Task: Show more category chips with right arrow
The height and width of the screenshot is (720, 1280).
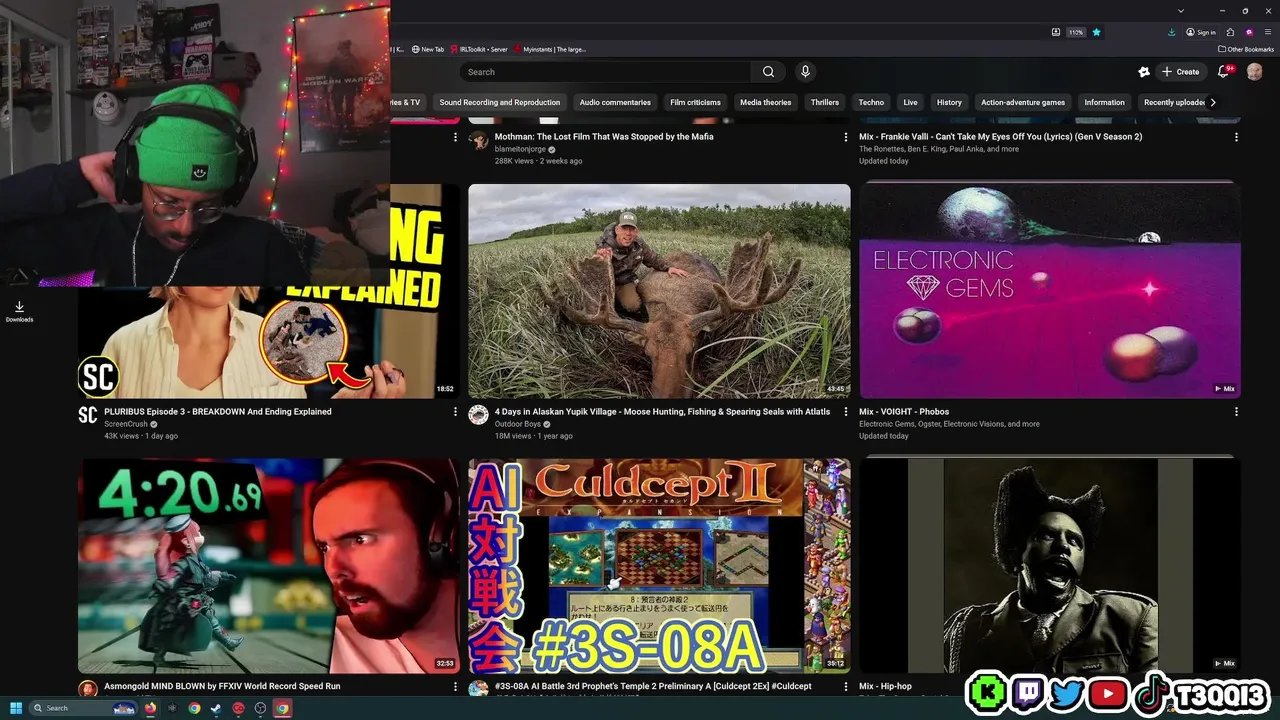Action: 1213,102
